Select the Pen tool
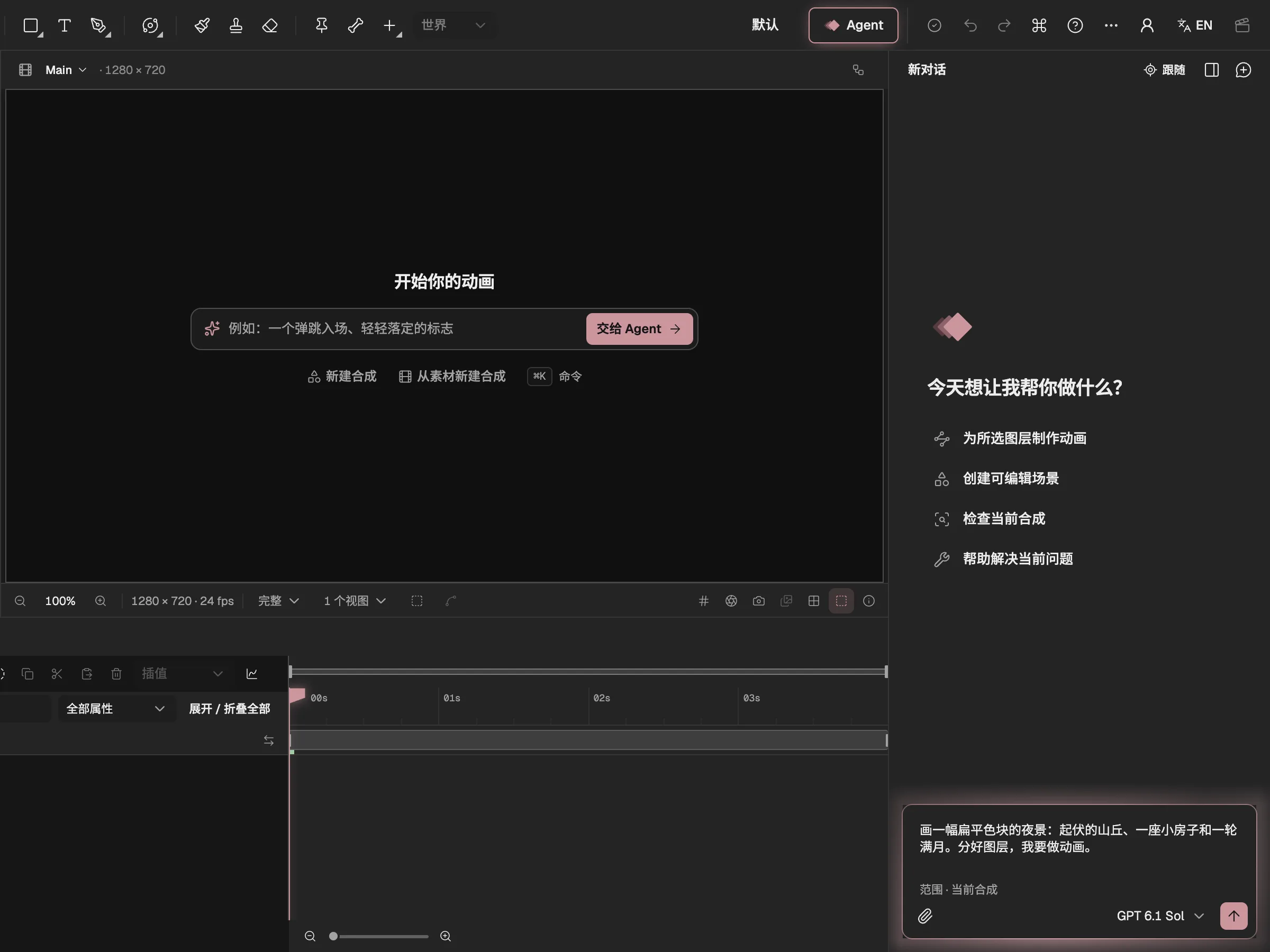The width and height of the screenshot is (1270, 952). (x=99, y=25)
